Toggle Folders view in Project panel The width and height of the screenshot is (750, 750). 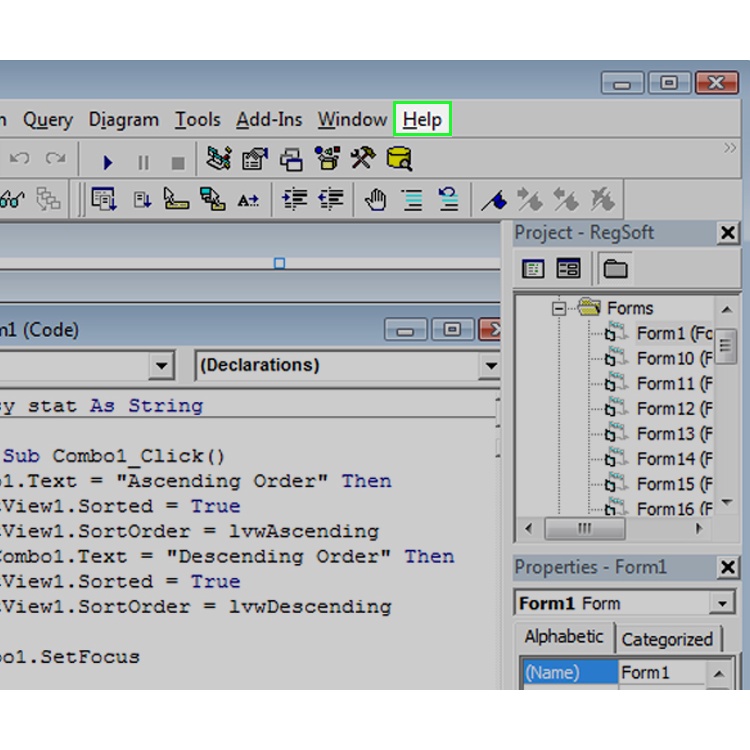616,268
